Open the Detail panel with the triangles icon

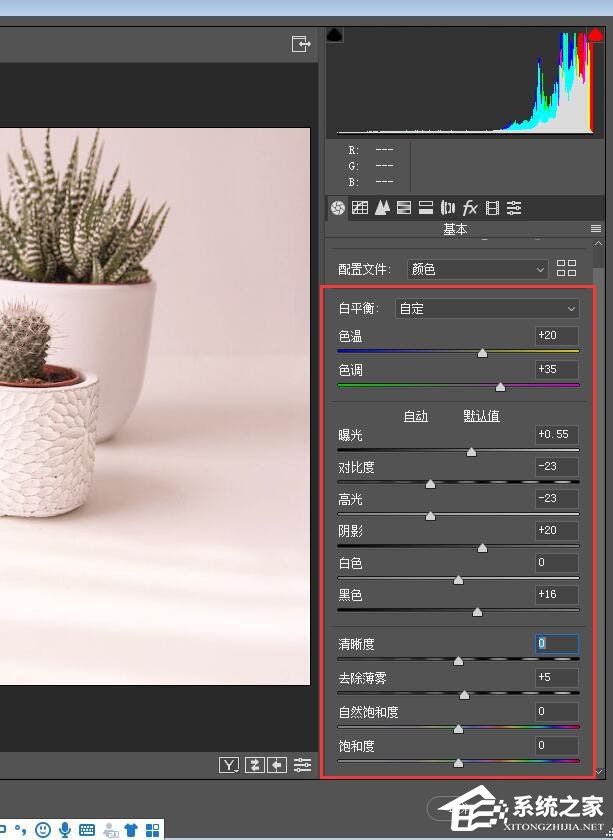382,208
